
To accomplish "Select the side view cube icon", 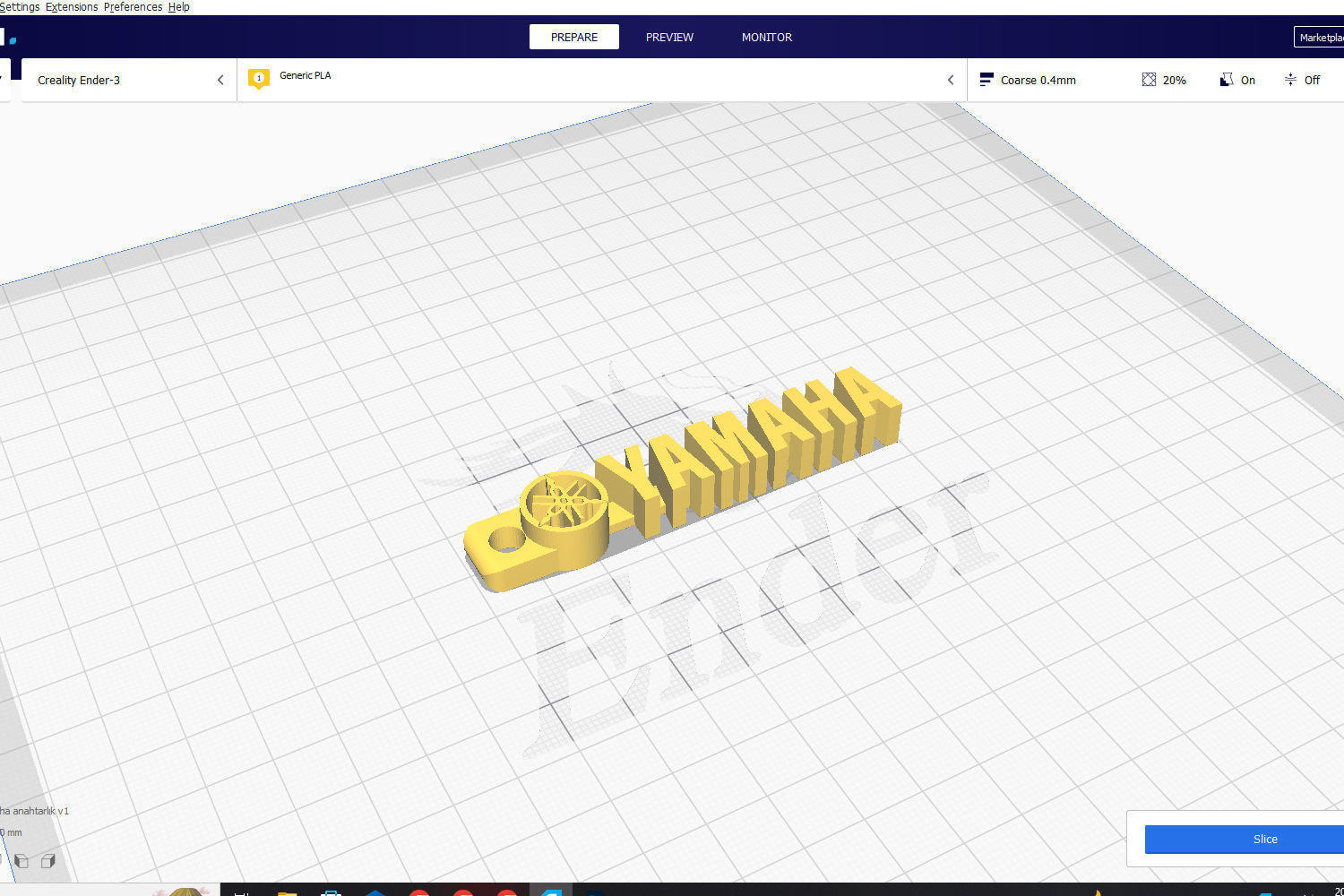I will pos(48,861).
